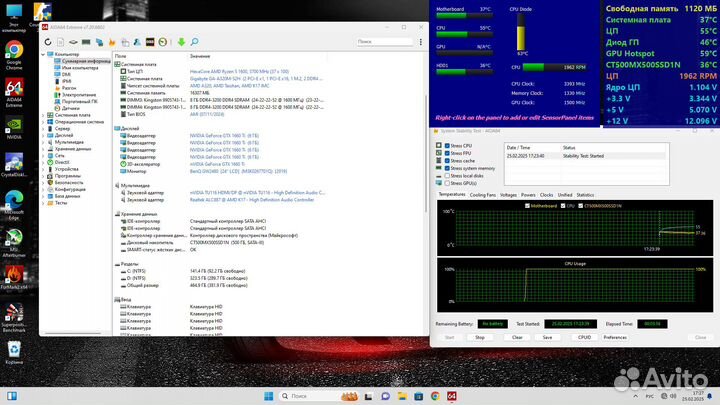Select the Корзина recycle bin icon
This screenshot has height=405, width=720.
[x=14, y=353]
